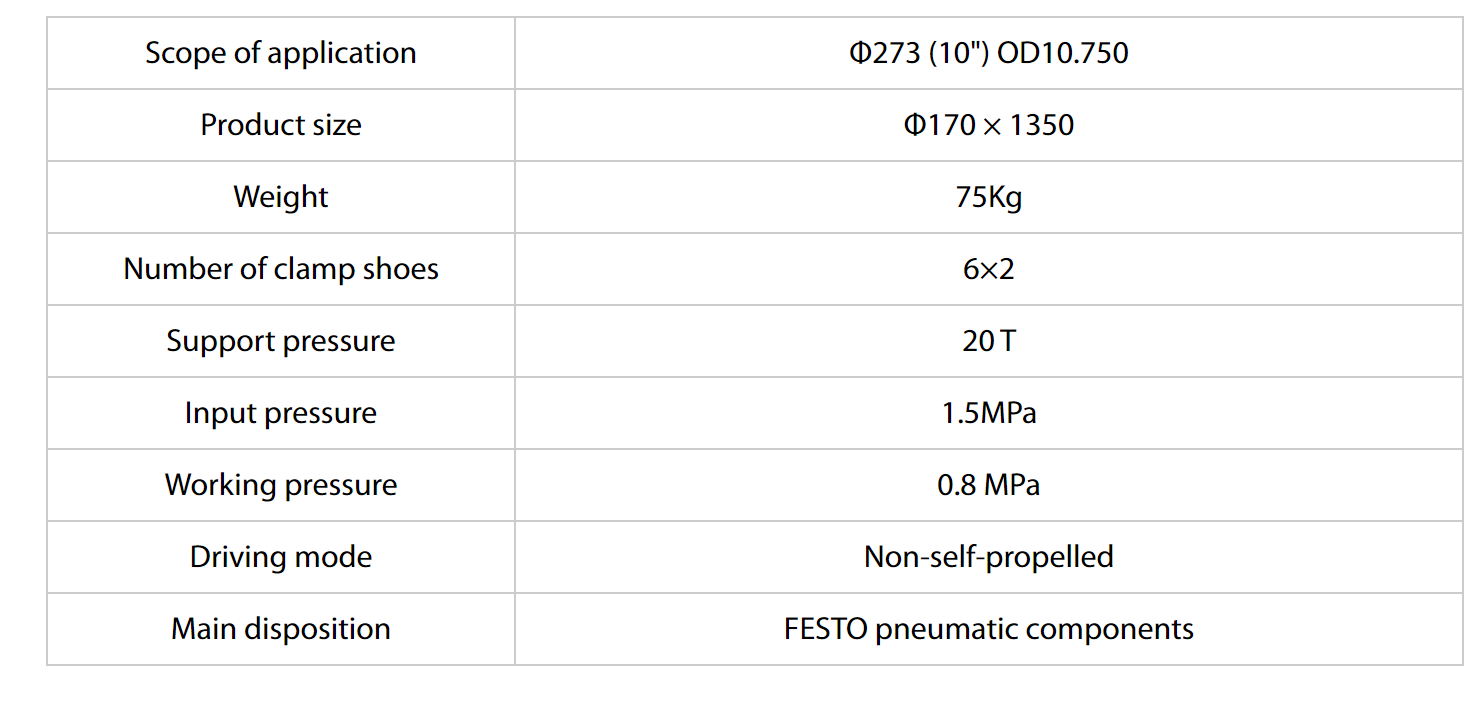This screenshot has height=717, width=1477.
Task: Select the 6×2 clamp shoes value
Action: click(x=989, y=269)
